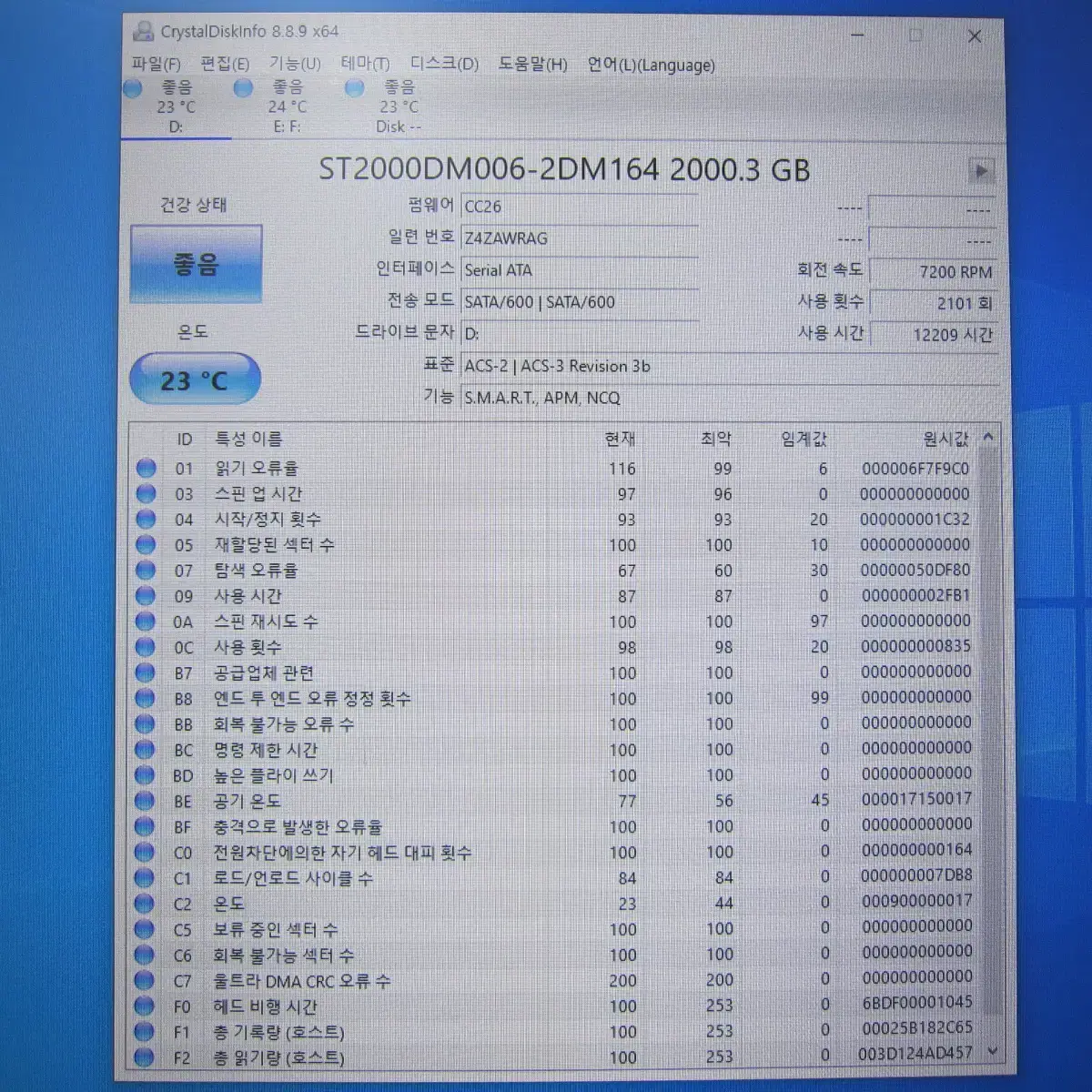
Task: Click the status icon for 재할당된 섹터 수
Action: pos(146,544)
